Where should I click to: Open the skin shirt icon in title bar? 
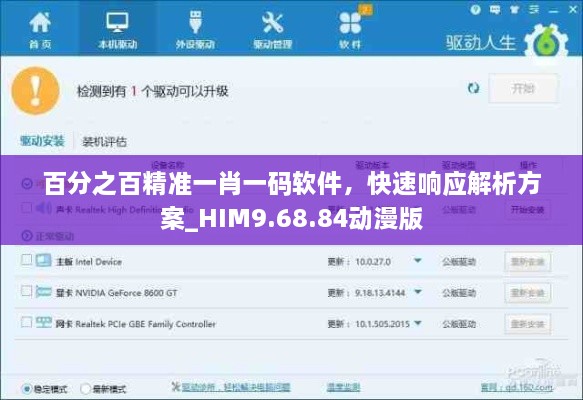[514, 10]
